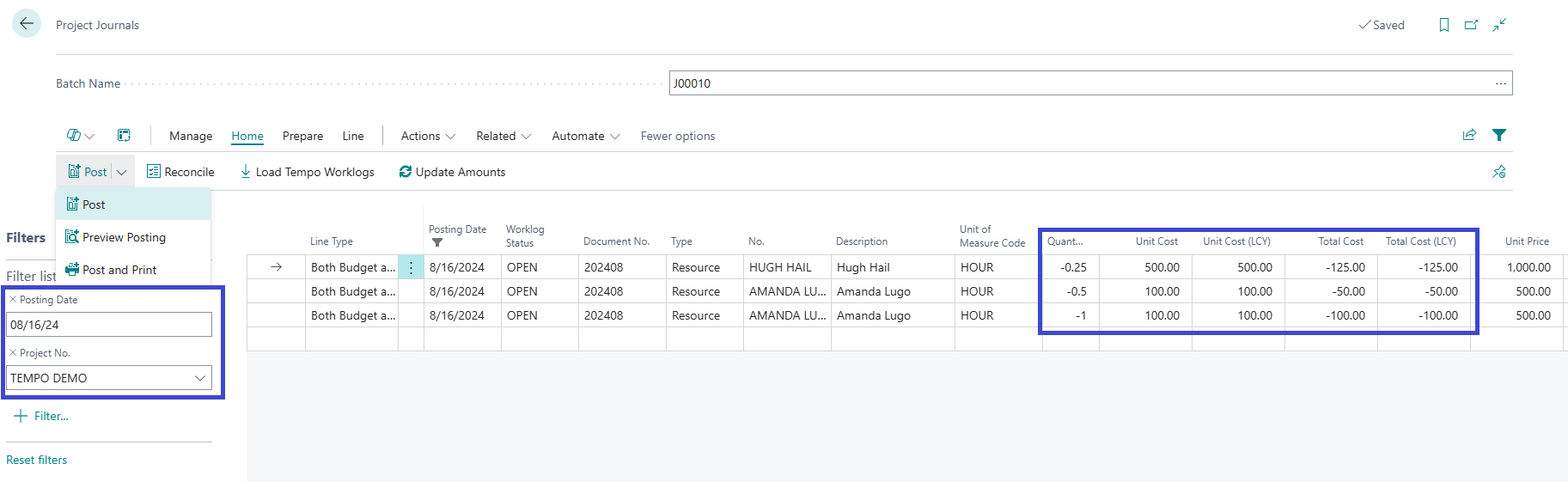The height and width of the screenshot is (482, 1568).
Task: Remove the Project No. filter
Action: point(13,353)
